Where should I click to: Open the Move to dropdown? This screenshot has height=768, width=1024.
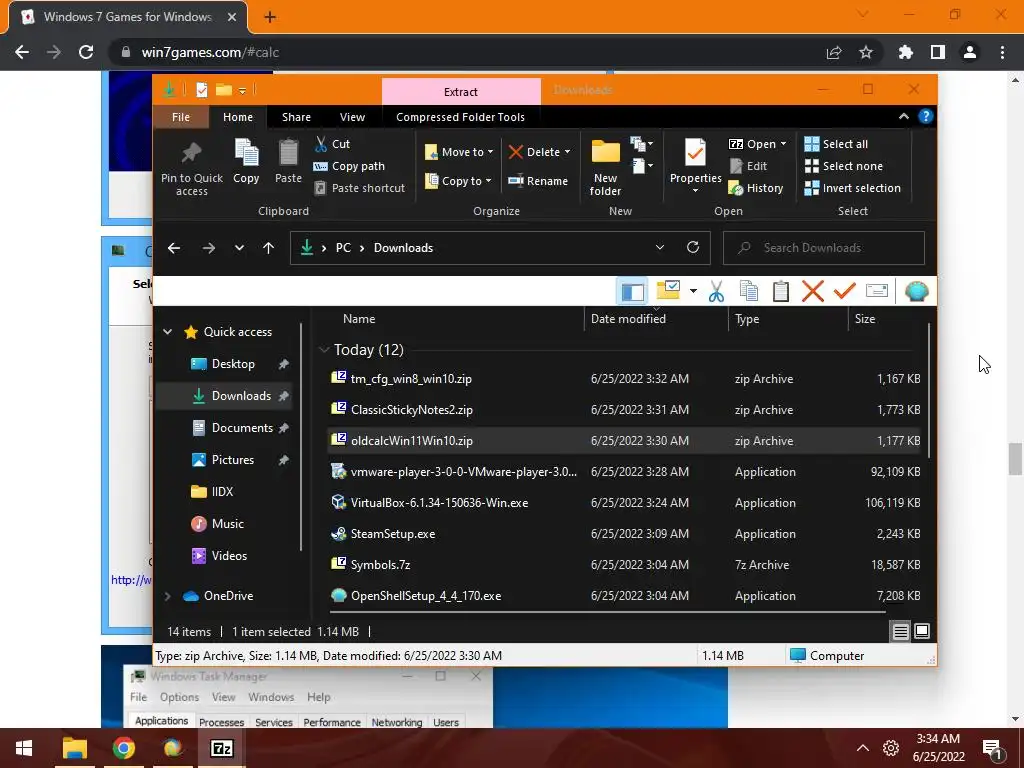tap(459, 152)
